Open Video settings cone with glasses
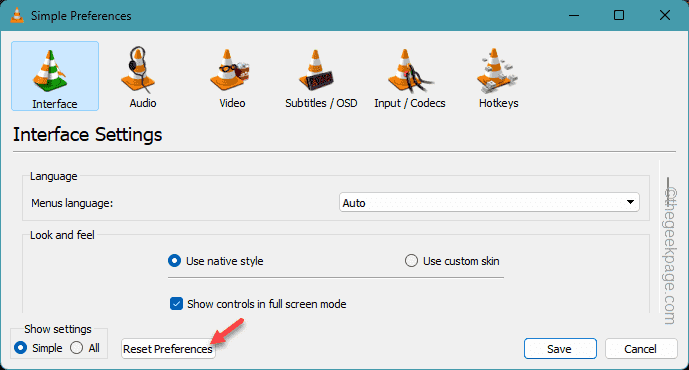The image size is (689, 370). click(x=229, y=70)
